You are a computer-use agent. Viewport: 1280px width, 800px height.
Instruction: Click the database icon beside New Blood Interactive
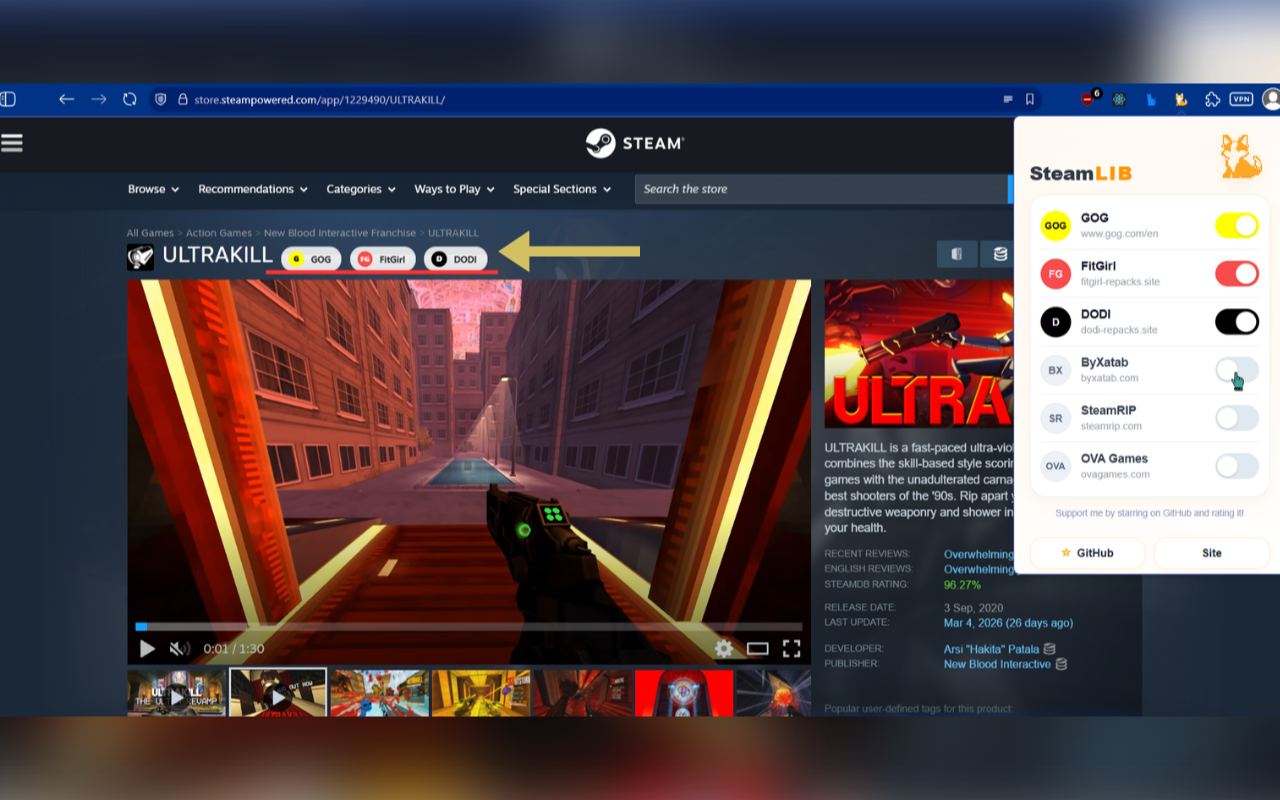coord(1061,664)
